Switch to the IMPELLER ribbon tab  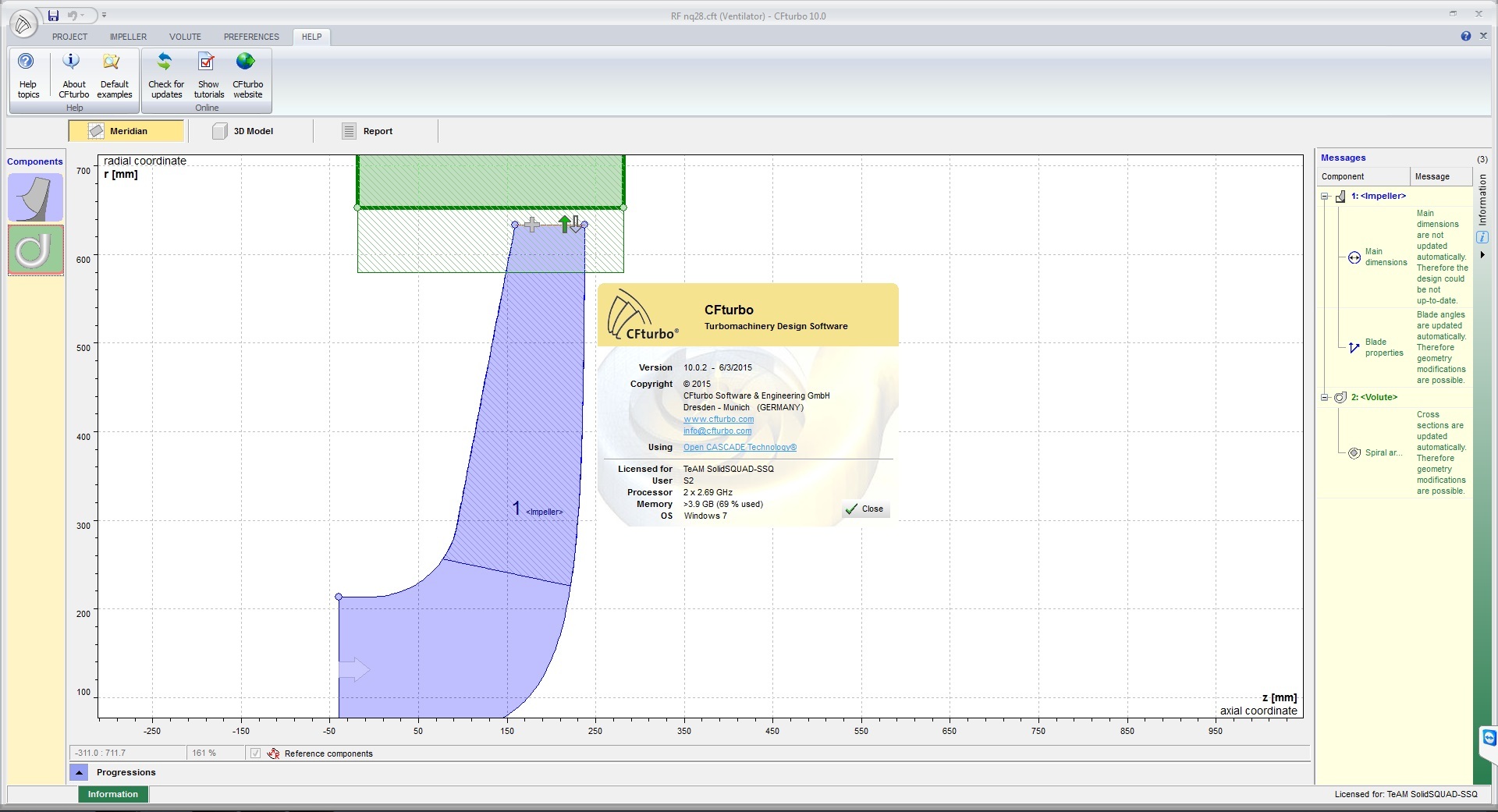128,37
